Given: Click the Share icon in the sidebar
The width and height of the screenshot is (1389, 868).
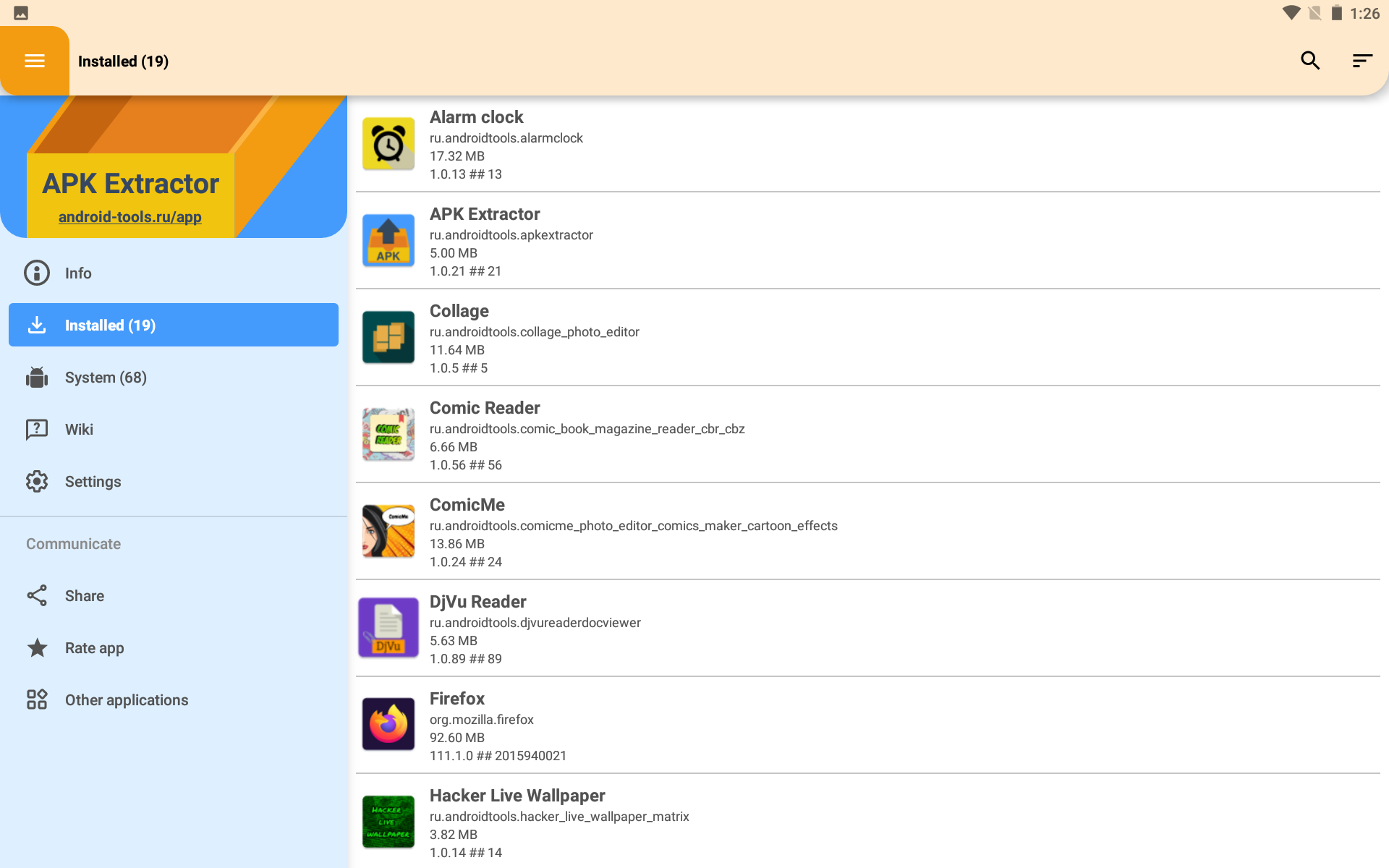Looking at the screenshot, I should 37,595.
